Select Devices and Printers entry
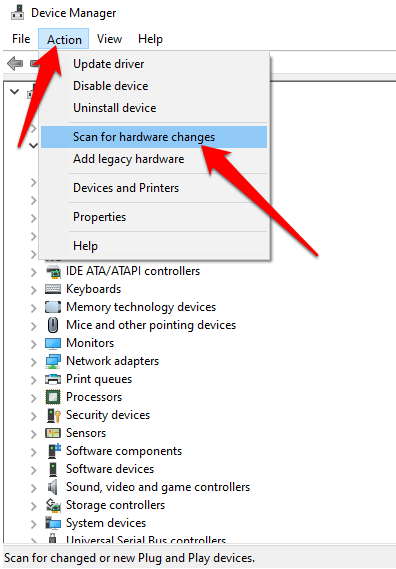The width and height of the screenshot is (396, 569). point(126,188)
